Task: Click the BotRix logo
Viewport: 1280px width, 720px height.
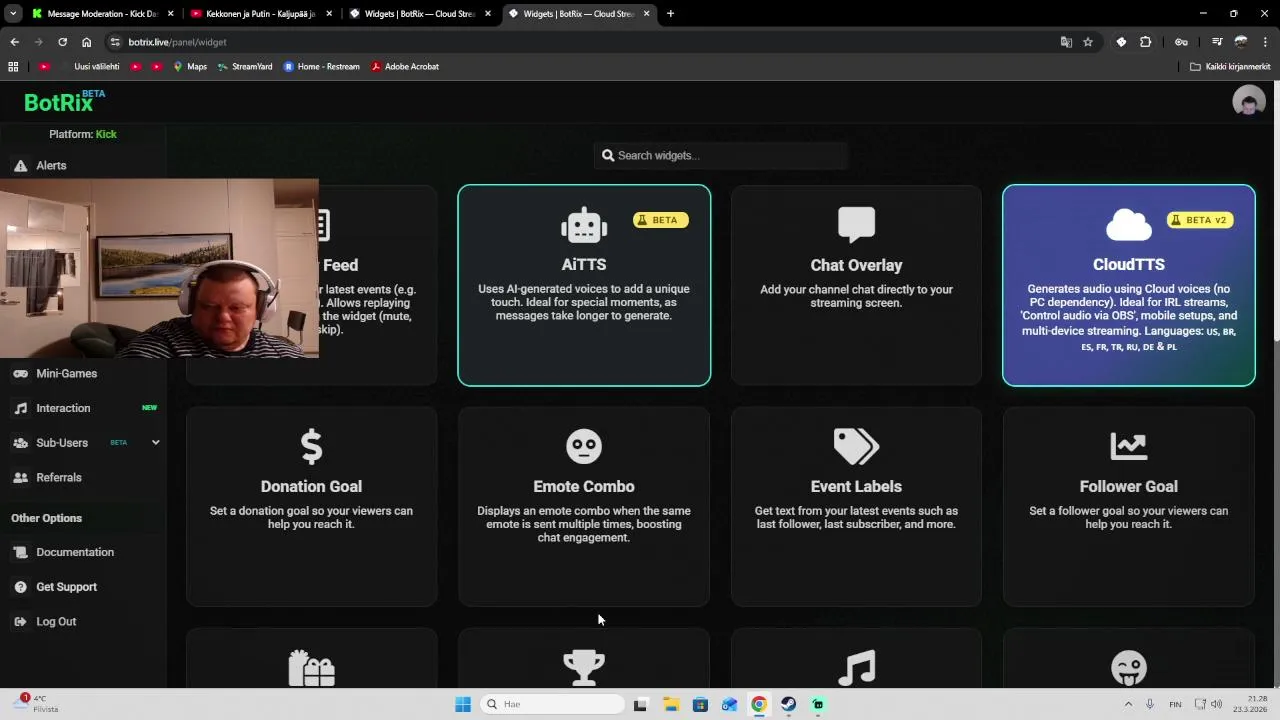Action: coord(64,101)
